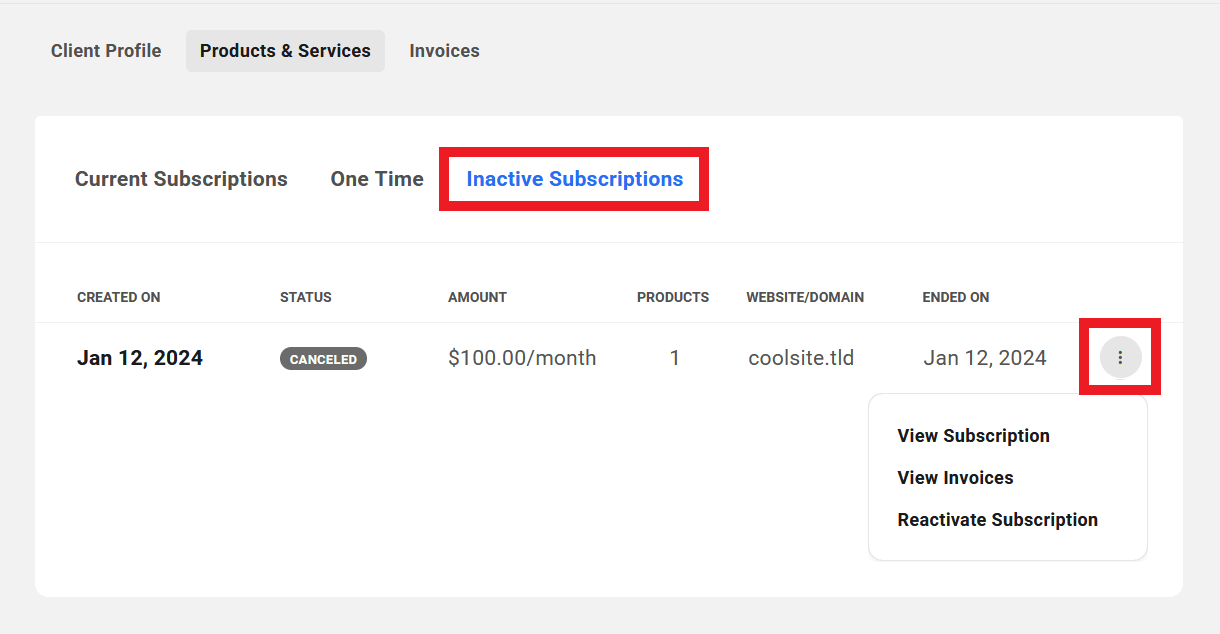This screenshot has height=634, width=1220.
Task: Choose View Subscription from the menu
Action: pos(973,435)
